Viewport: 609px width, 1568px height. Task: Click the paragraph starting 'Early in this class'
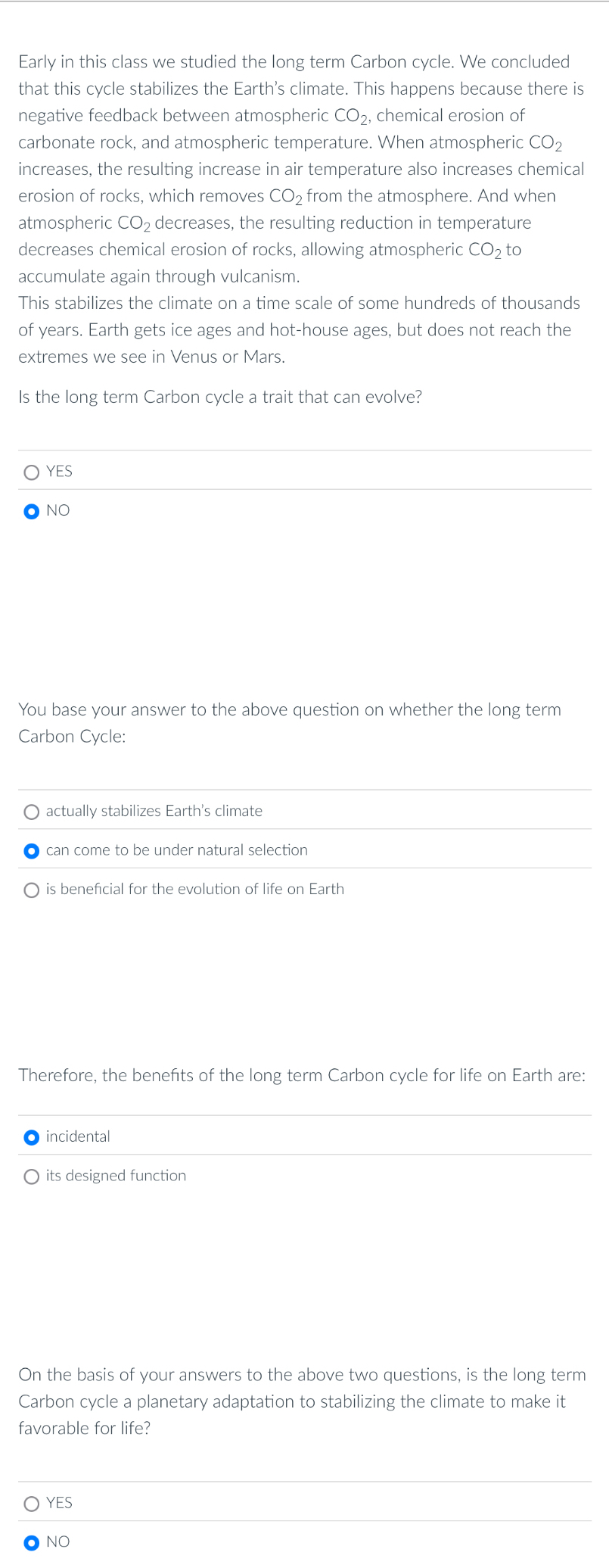pyautogui.click(x=301, y=169)
